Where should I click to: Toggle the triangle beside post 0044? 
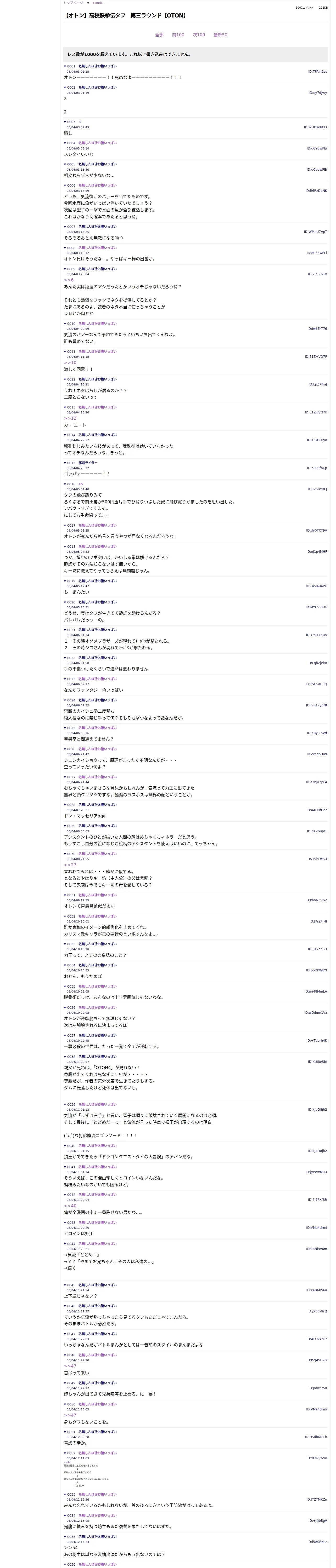[65, 1244]
